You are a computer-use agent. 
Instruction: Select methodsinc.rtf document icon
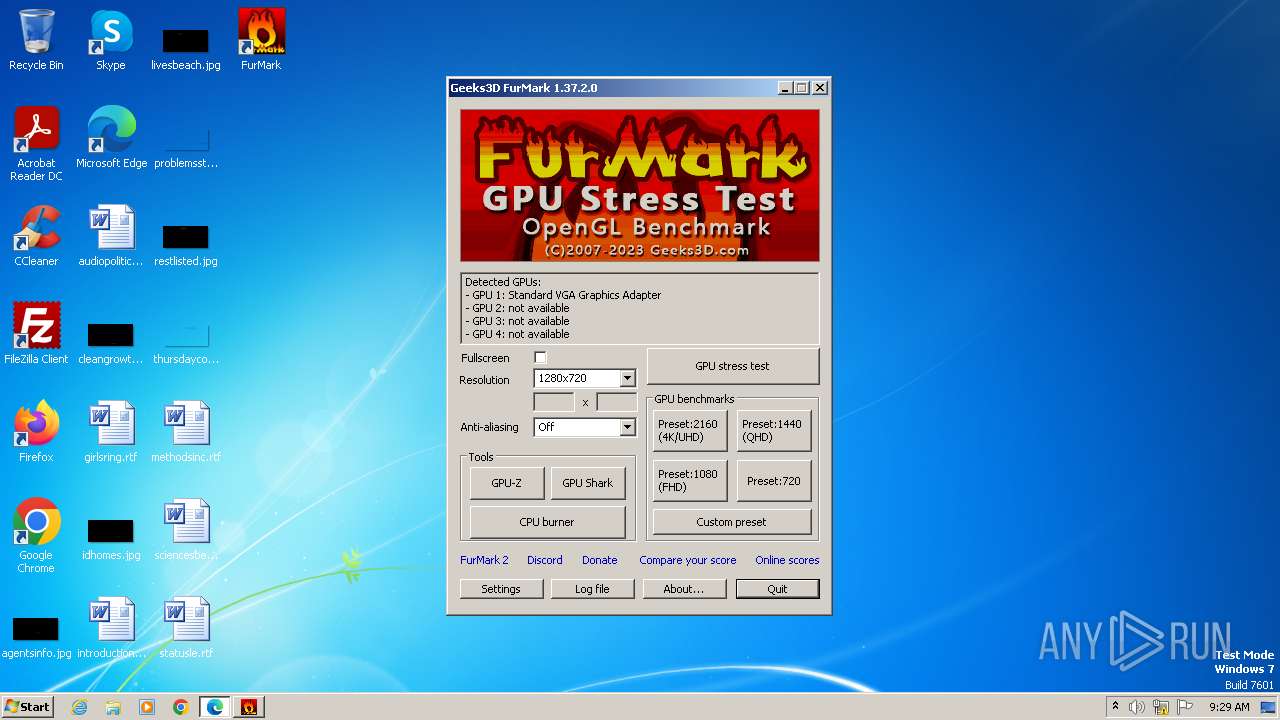[x=186, y=432]
